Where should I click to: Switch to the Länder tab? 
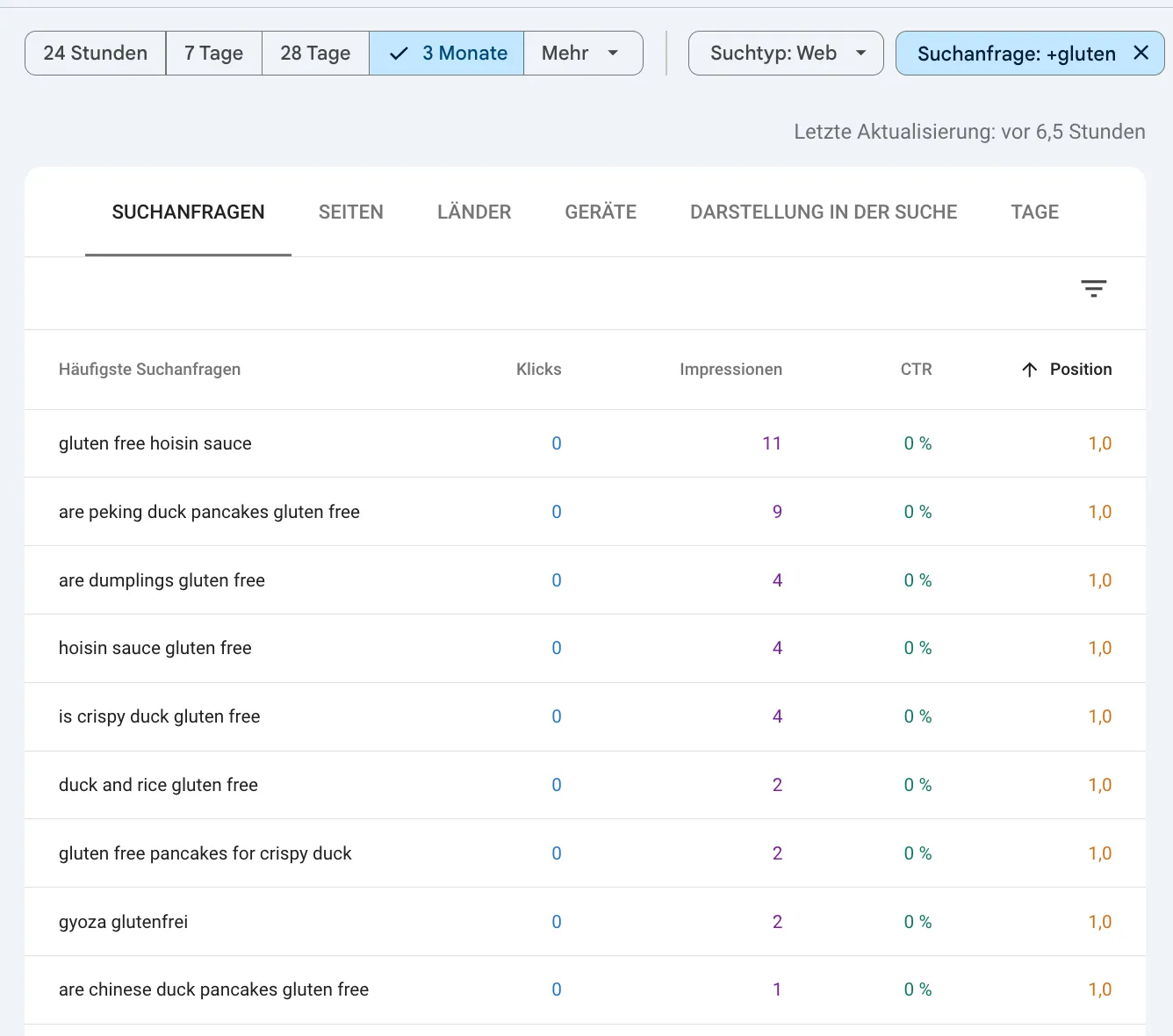click(474, 212)
